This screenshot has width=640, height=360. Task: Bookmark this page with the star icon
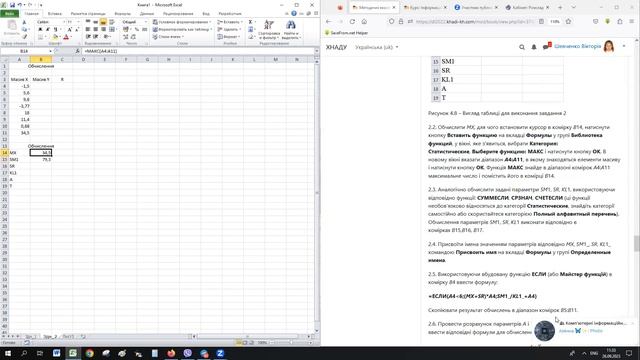click(568, 21)
